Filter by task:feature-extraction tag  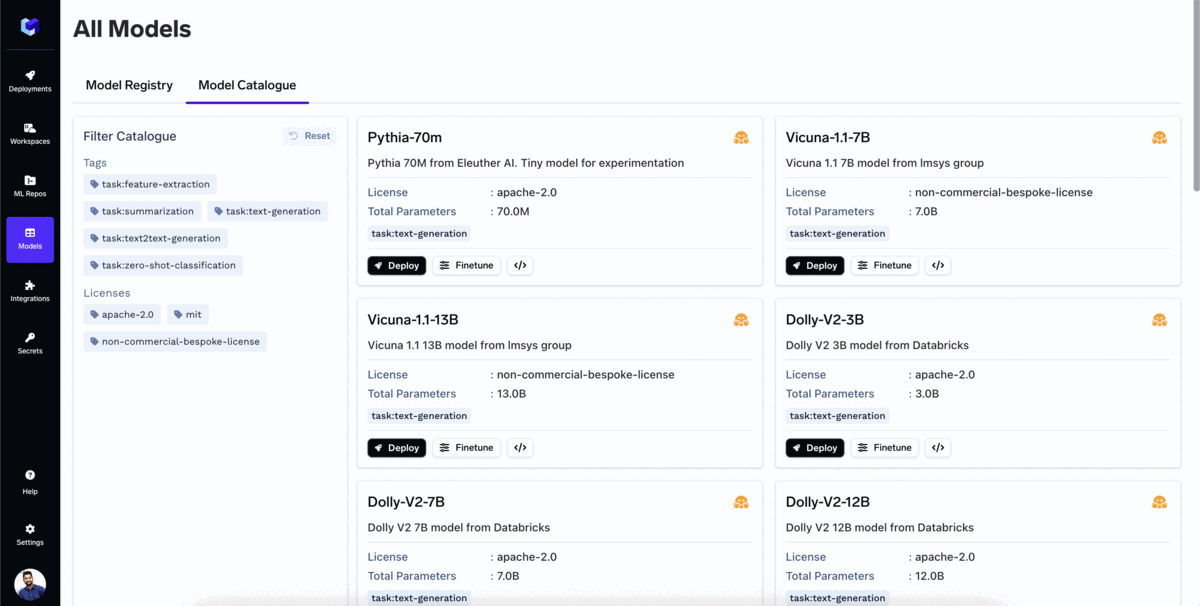pyautogui.click(x=150, y=184)
